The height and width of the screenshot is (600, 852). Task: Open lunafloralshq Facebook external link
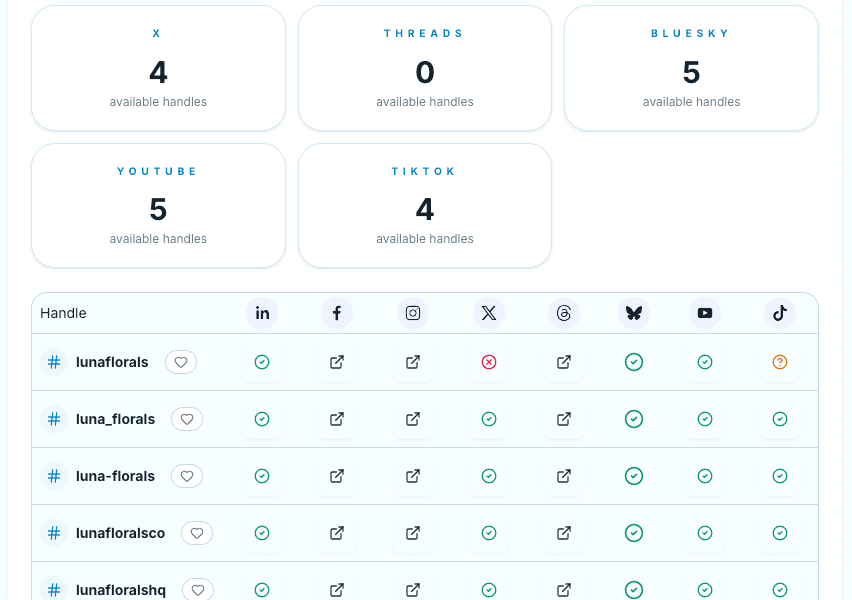click(337, 590)
